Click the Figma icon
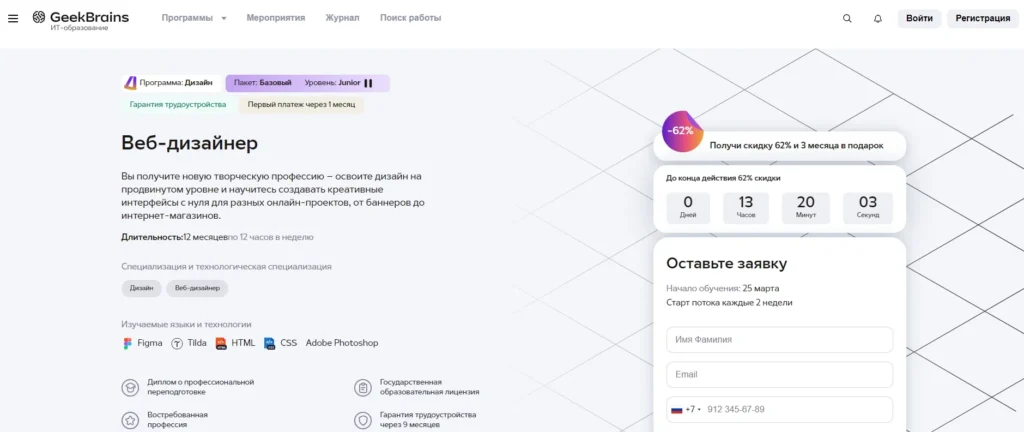The image size is (1024, 432). (x=127, y=343)
